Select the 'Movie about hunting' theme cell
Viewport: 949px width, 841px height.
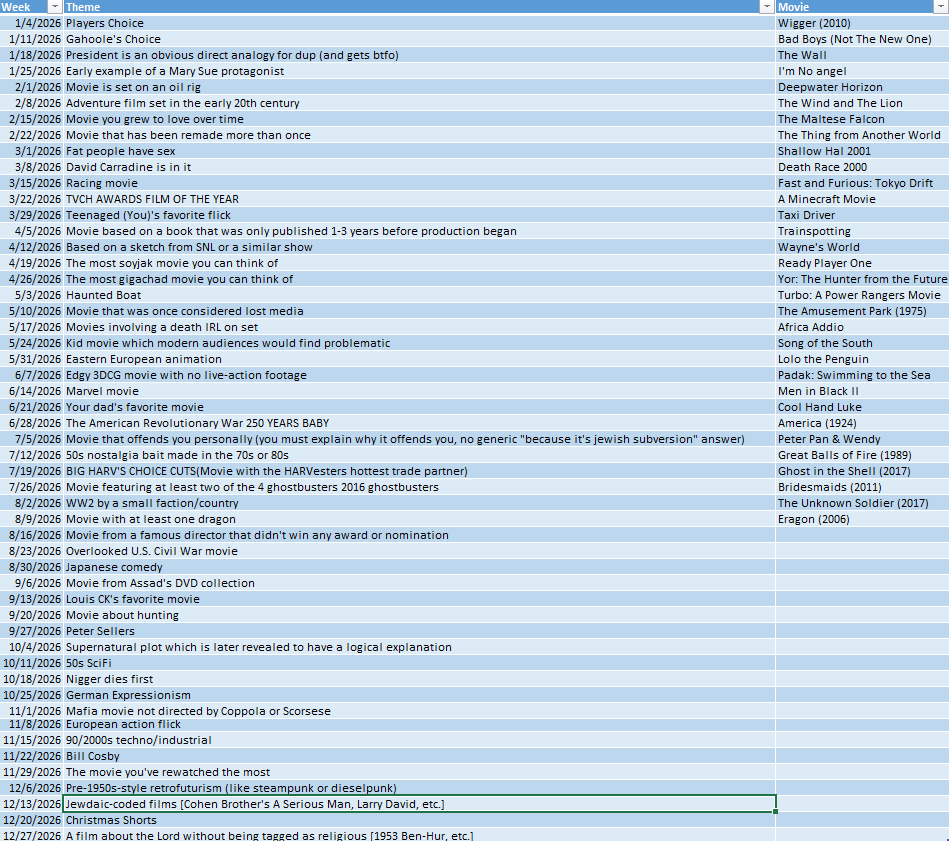pos(419,615)
